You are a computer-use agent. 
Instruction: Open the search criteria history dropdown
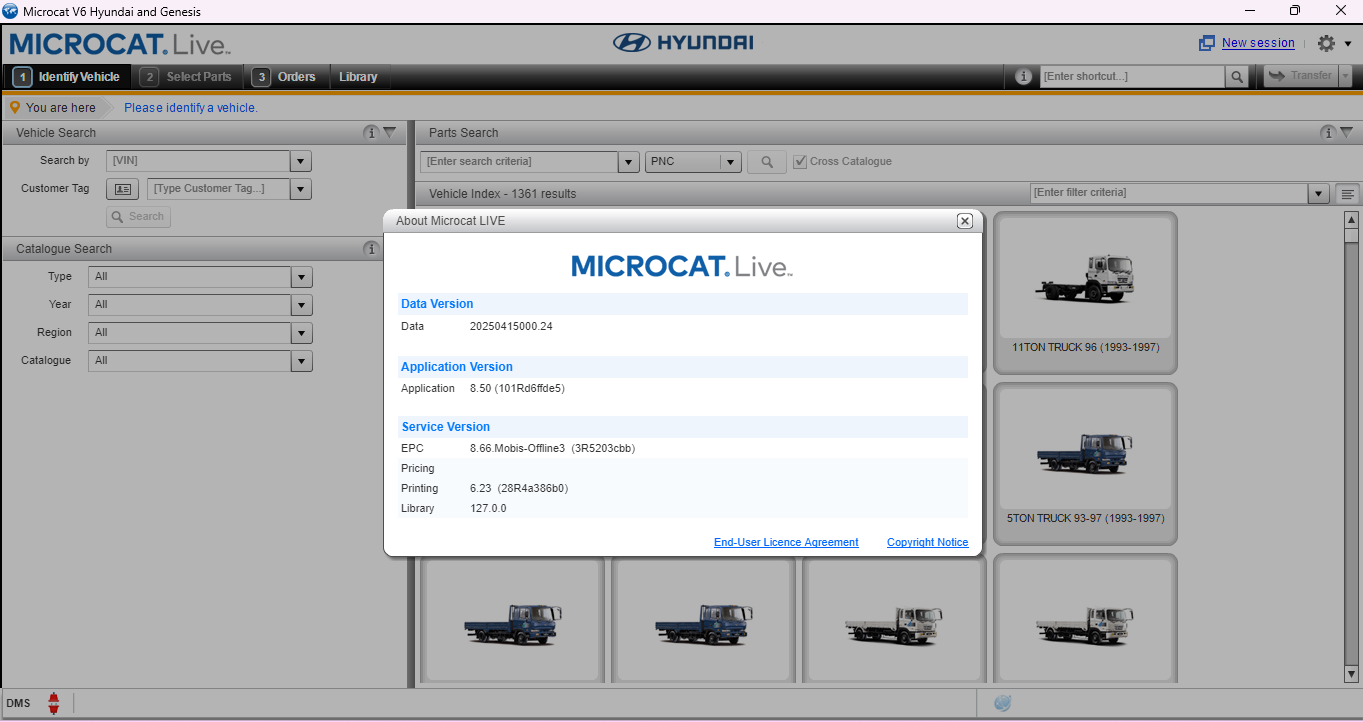pyautogui.click(x=629, y=162)
